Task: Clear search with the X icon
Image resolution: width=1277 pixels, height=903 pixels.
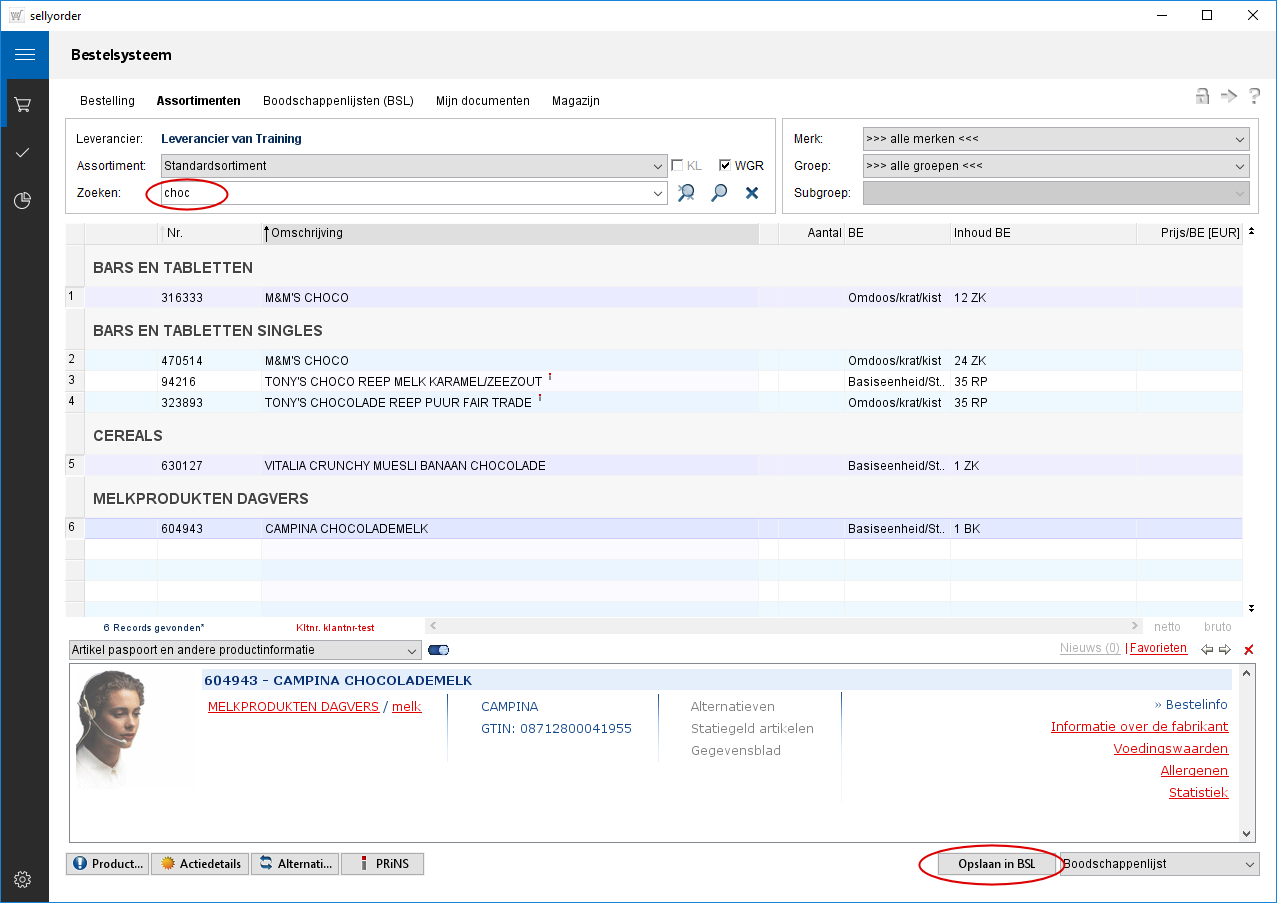Action: pos(752,193)
